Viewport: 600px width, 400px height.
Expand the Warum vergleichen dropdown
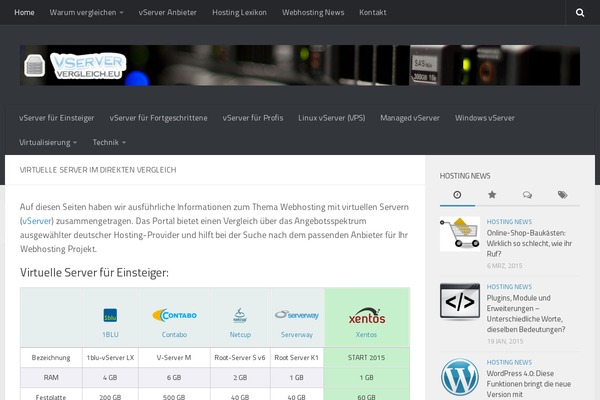(86, 13)
